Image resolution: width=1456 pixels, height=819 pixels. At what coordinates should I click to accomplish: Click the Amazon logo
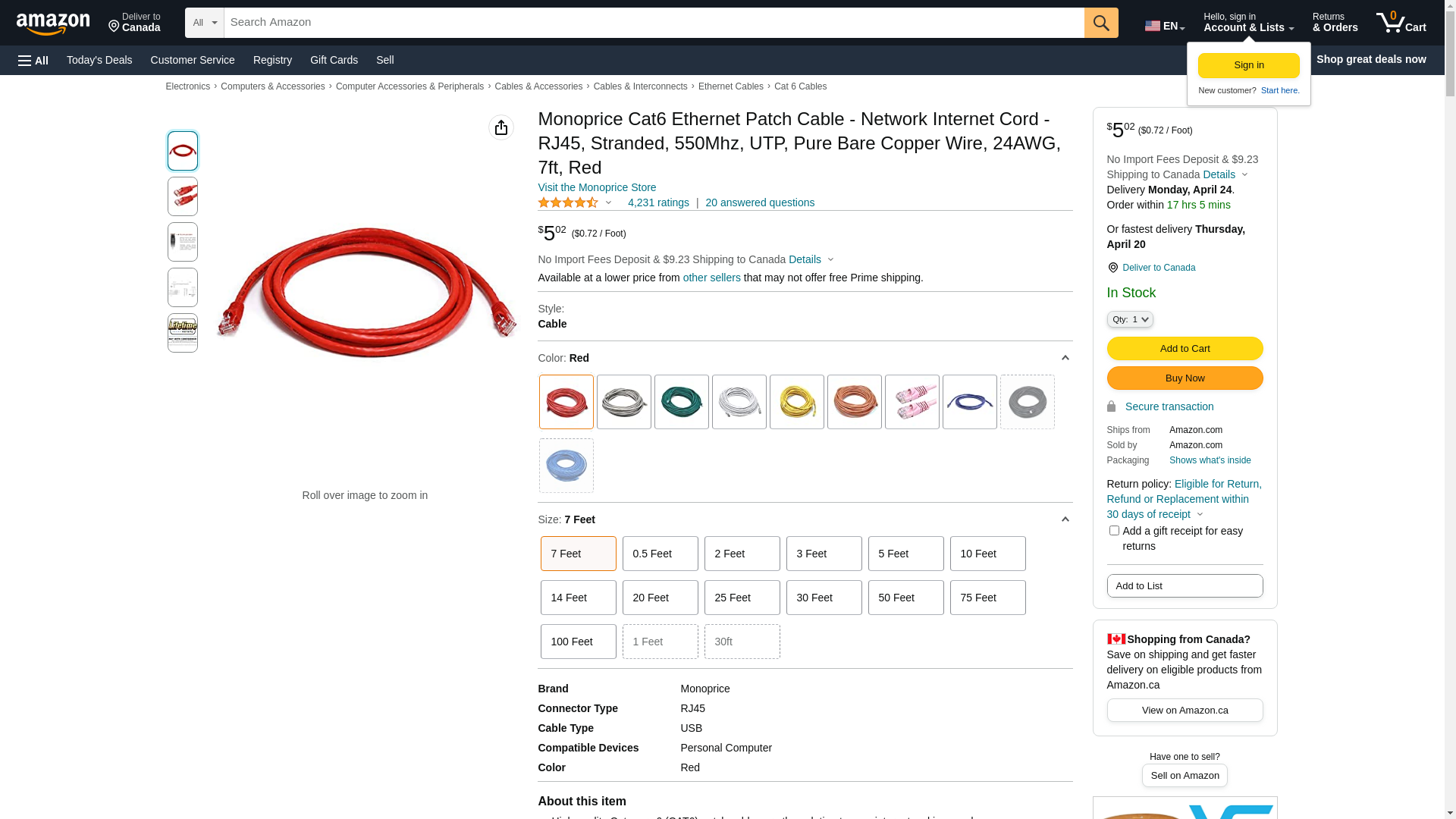tap(53, 24)
